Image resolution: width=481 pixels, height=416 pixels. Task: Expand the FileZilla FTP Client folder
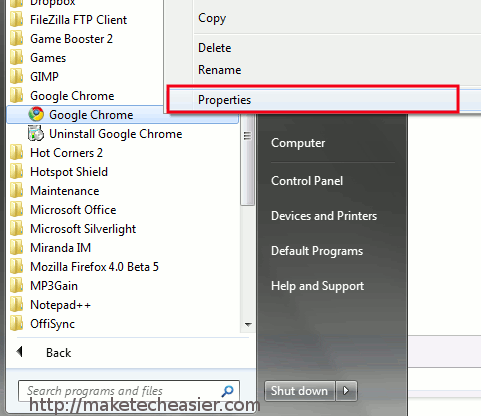pos(79,20)
